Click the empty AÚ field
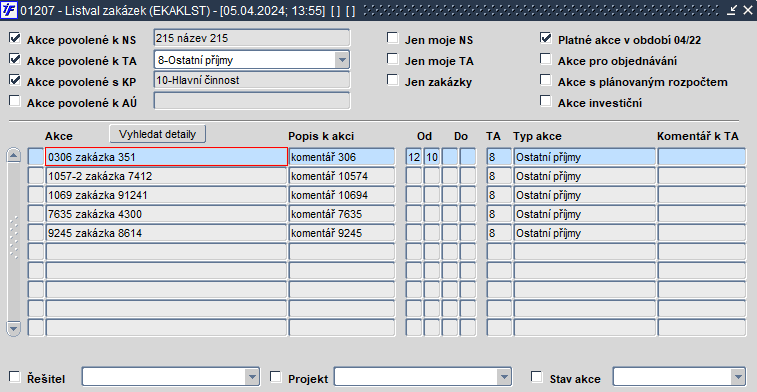Screen dimensions: 757x392 coord(252,101)
